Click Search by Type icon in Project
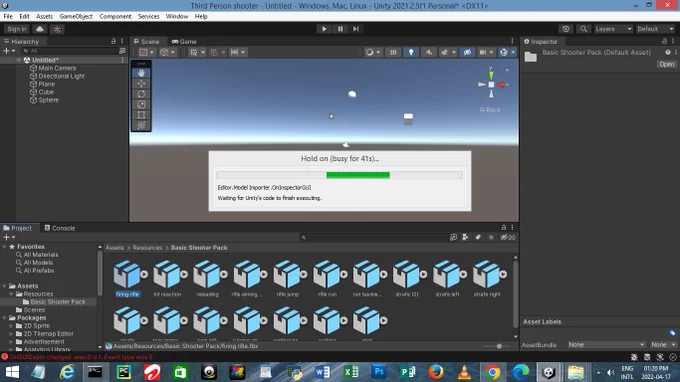Screen dimensions: 680x382 pos(465,238)
